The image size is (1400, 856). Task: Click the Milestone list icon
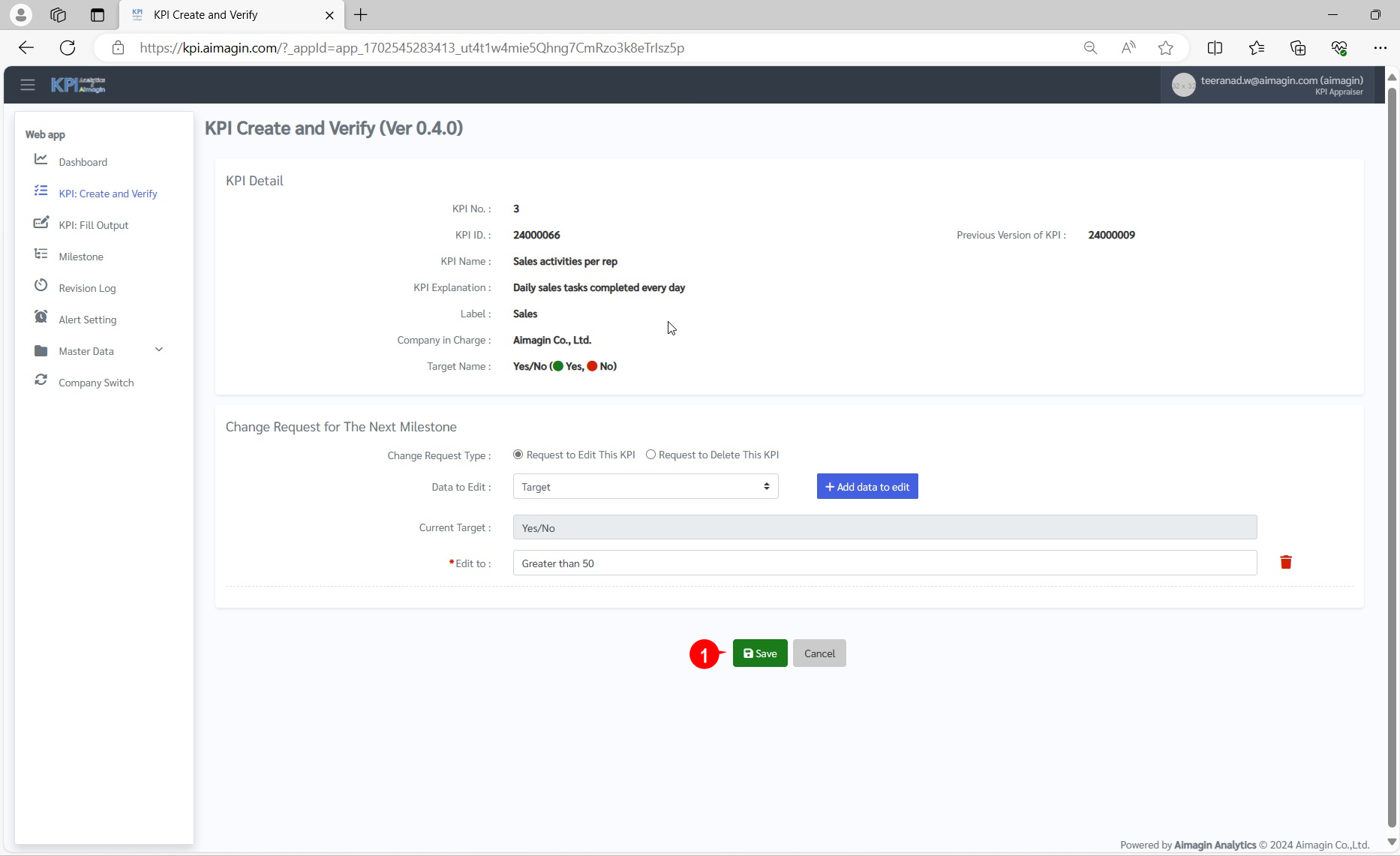click(x=41, y=254)
